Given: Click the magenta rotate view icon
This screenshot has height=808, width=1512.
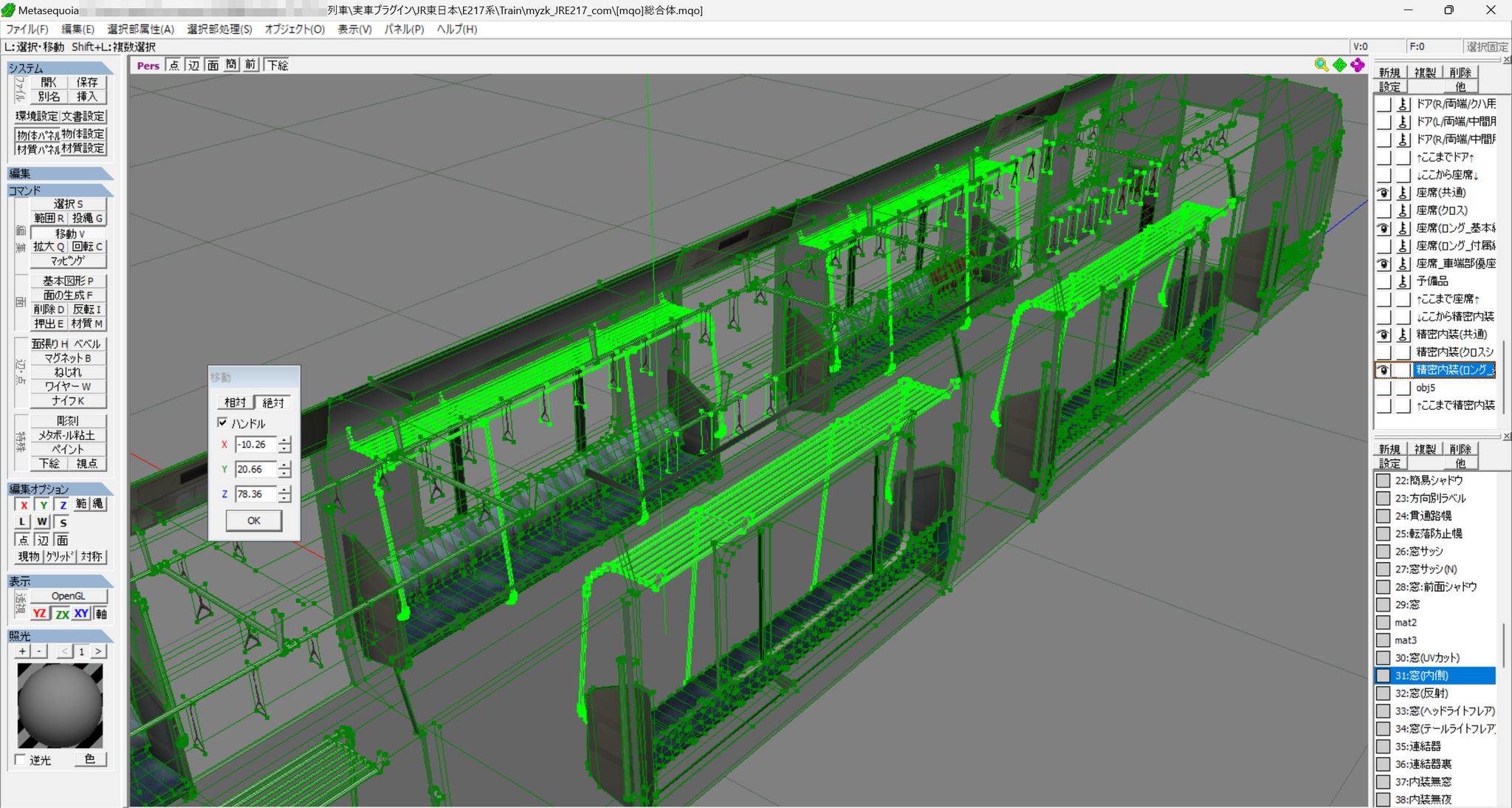Looking at the screenshot, I should pyautogui.click(x=1358, y=65).
